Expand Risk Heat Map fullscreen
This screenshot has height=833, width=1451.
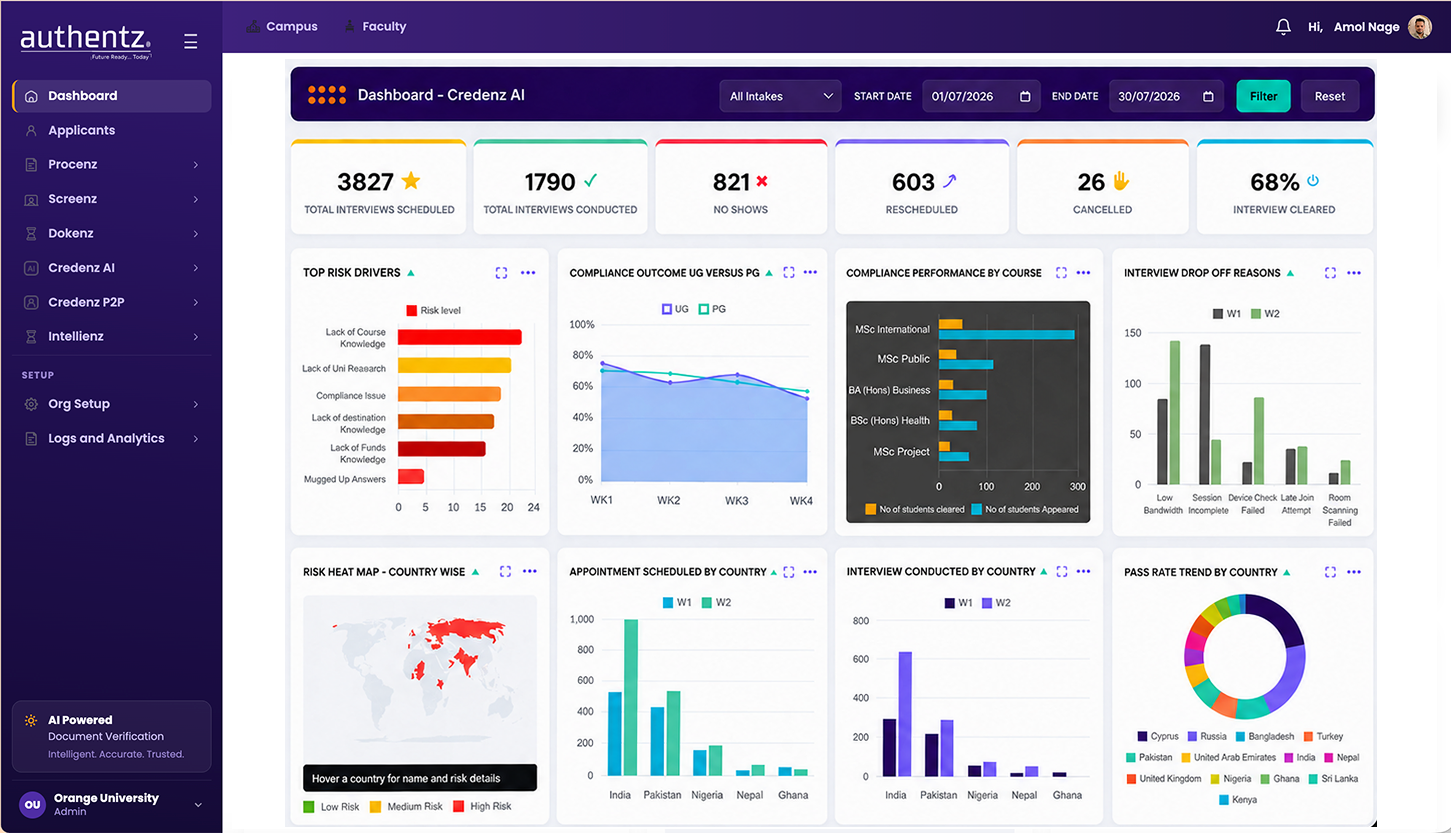(x=505, y=571)
